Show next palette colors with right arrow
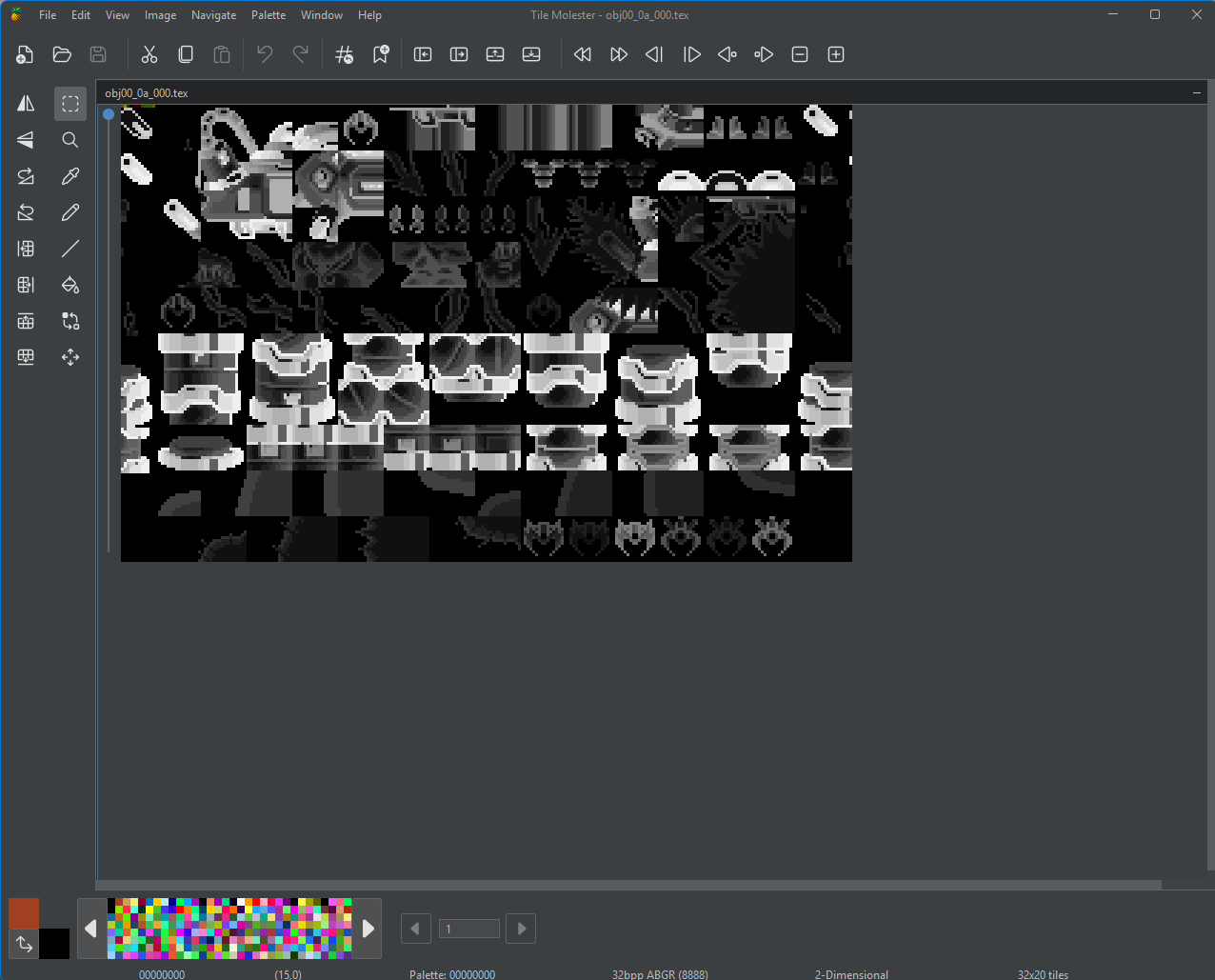The height and width of the screenshot is (980, 1215). pos(368,929)
